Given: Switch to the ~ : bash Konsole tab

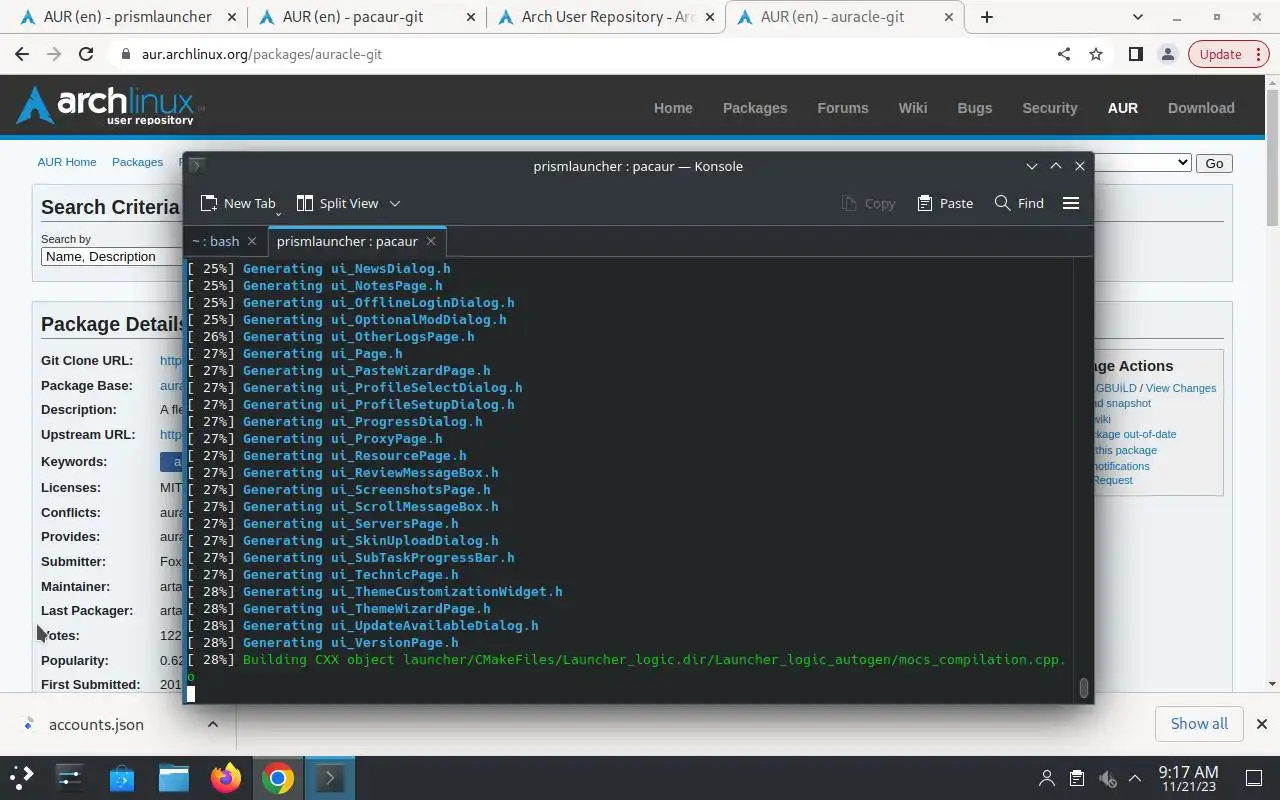Looking at the screenshot, I should (x=216, y=241).
